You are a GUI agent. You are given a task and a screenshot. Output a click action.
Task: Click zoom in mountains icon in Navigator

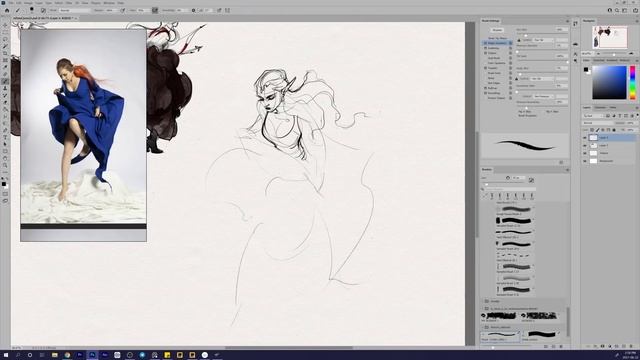(631, 53)
